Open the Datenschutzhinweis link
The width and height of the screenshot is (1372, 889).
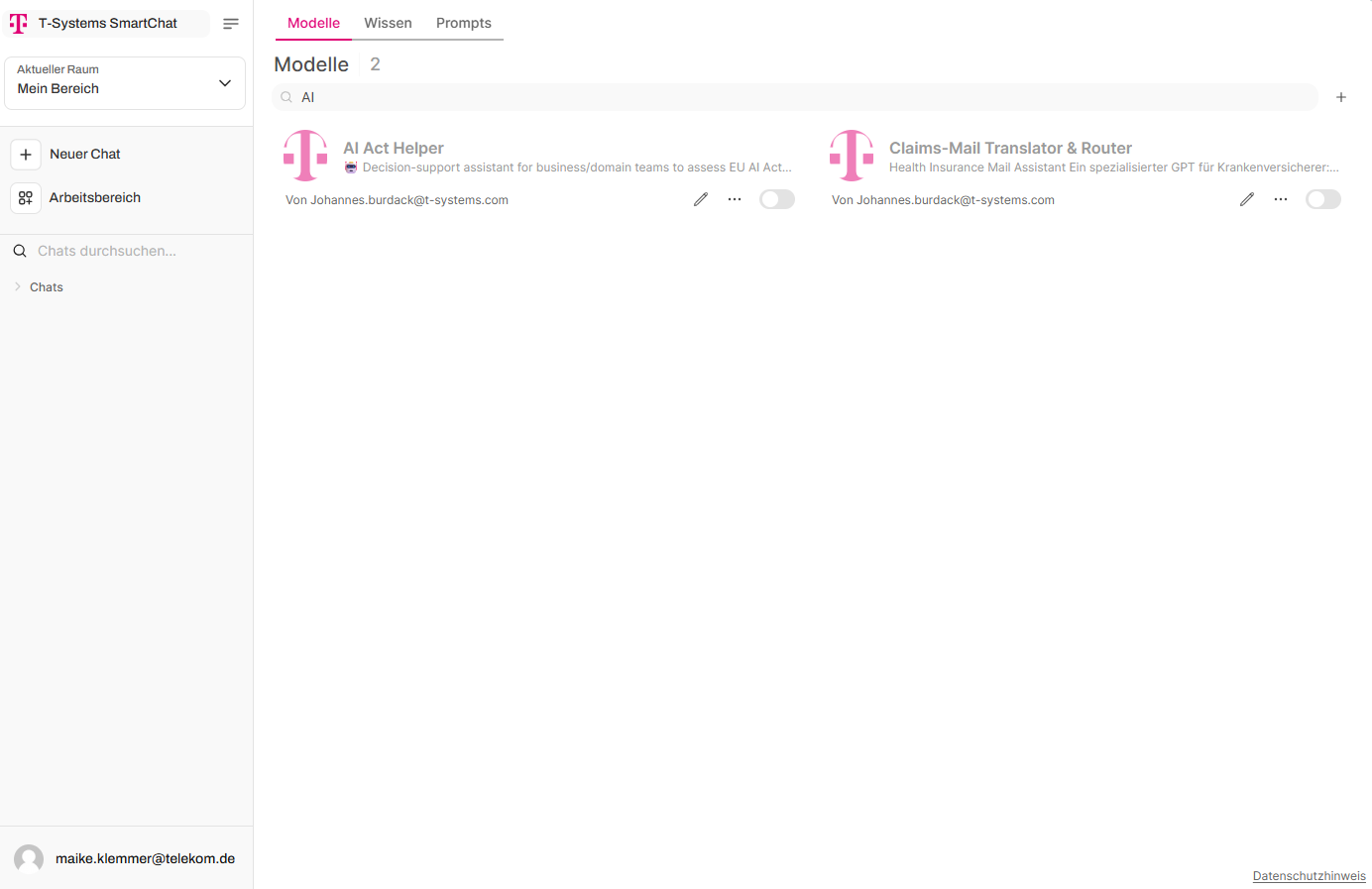click(1309, 876)
